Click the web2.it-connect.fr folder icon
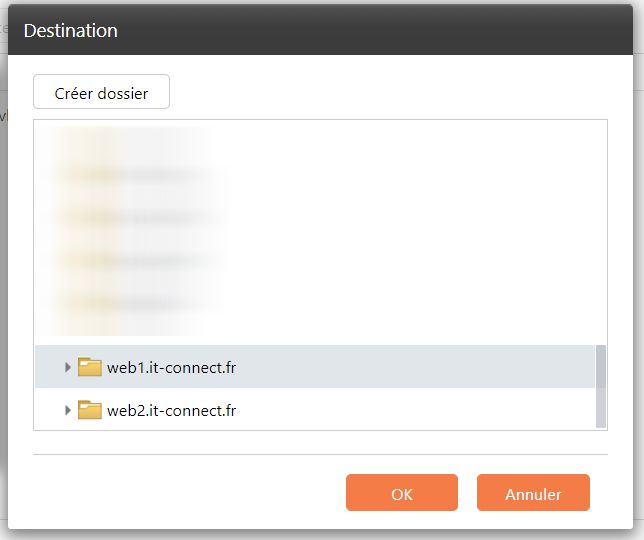This screenshot has width=644, height=540. click(x=90, y=410)
